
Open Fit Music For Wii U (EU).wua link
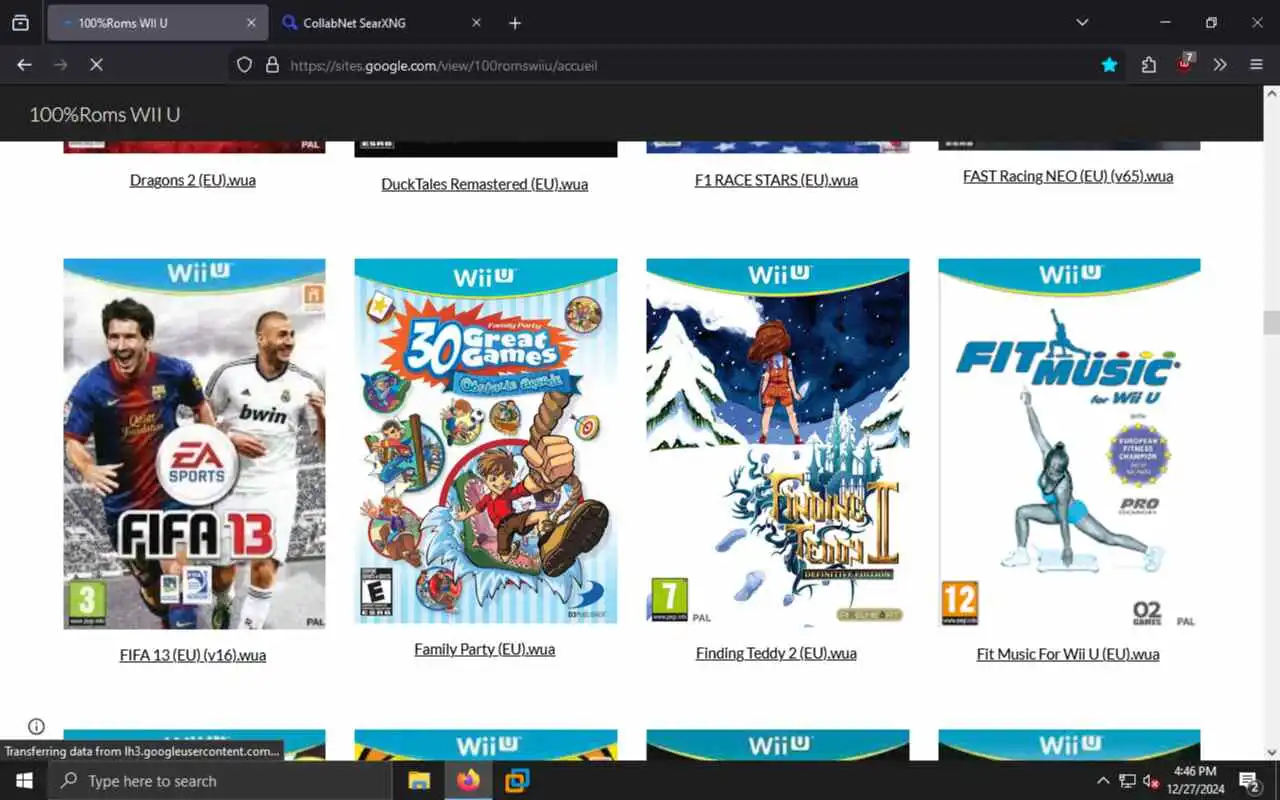tap(1068, 654)
